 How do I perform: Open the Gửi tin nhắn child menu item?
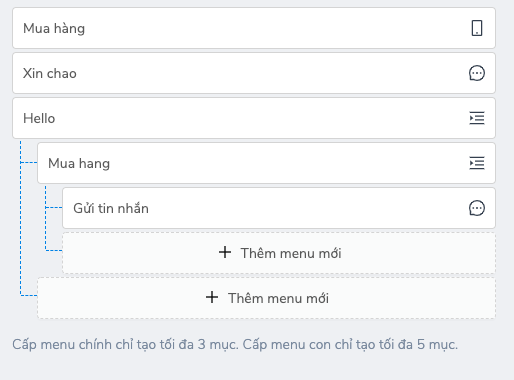pos(279,208)
